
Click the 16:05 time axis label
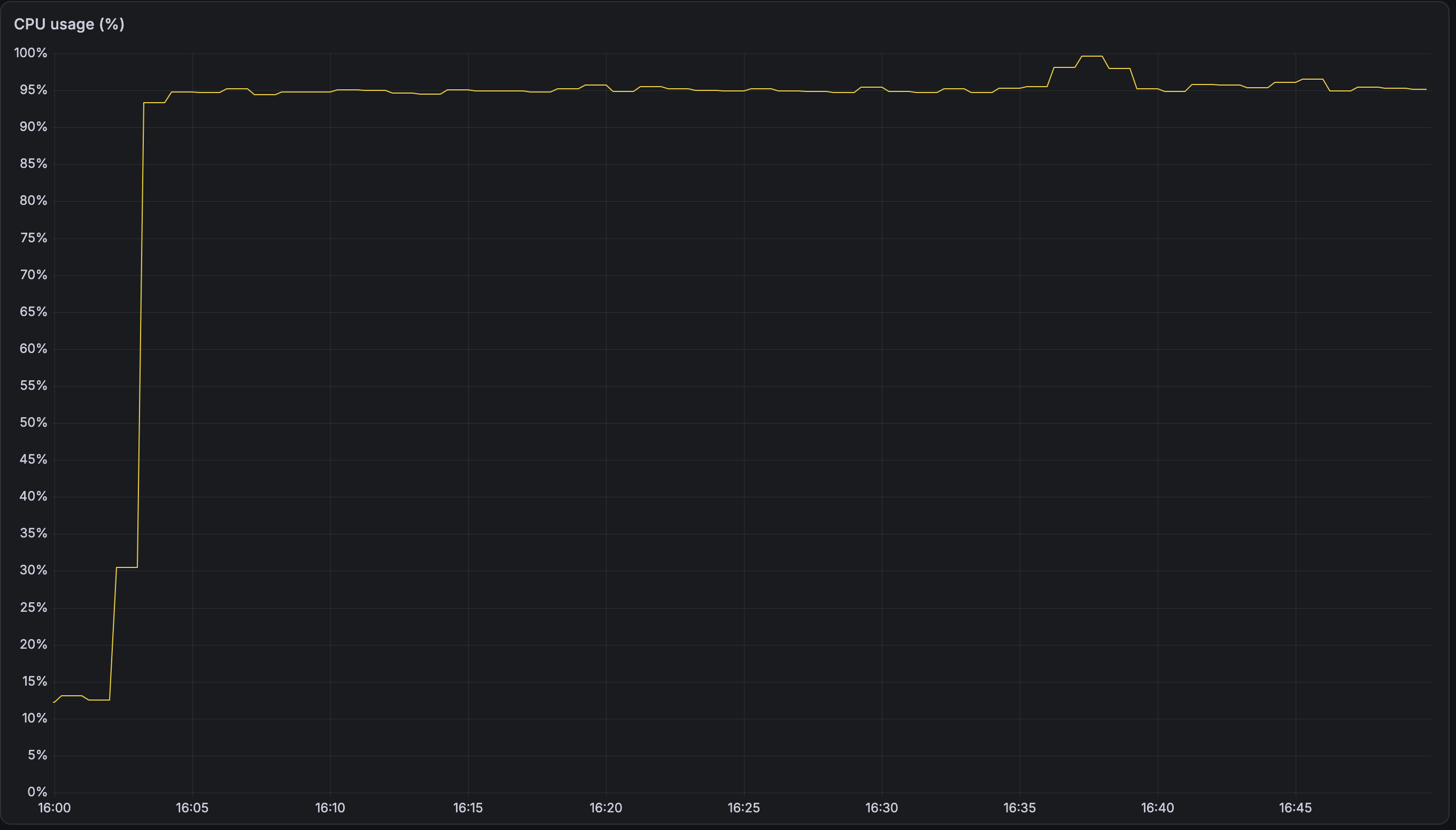click(x=192, y=808)
